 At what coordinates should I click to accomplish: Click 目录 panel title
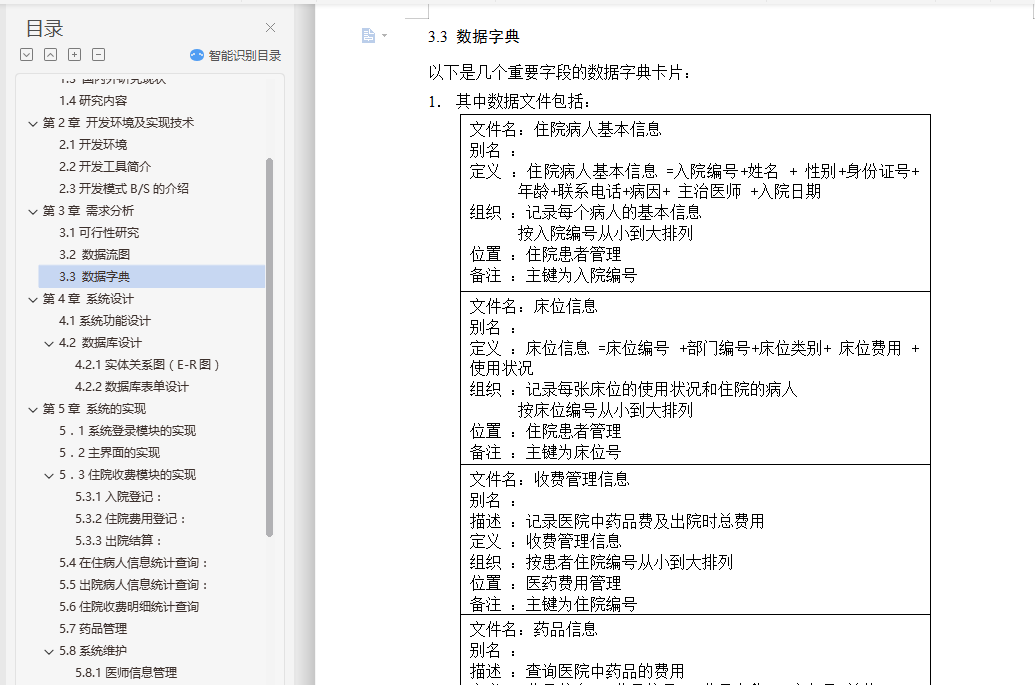[44, 28]
